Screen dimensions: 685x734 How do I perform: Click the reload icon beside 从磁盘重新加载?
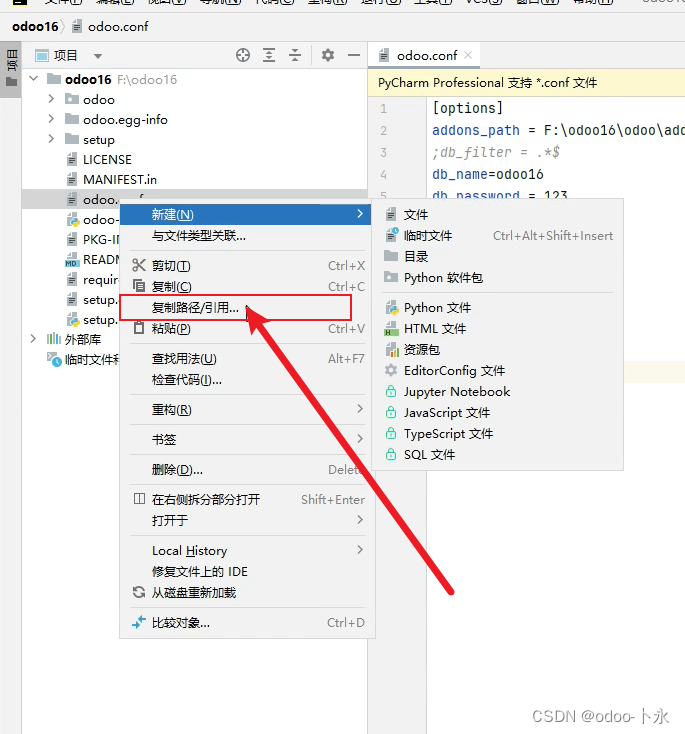point(139,592)
